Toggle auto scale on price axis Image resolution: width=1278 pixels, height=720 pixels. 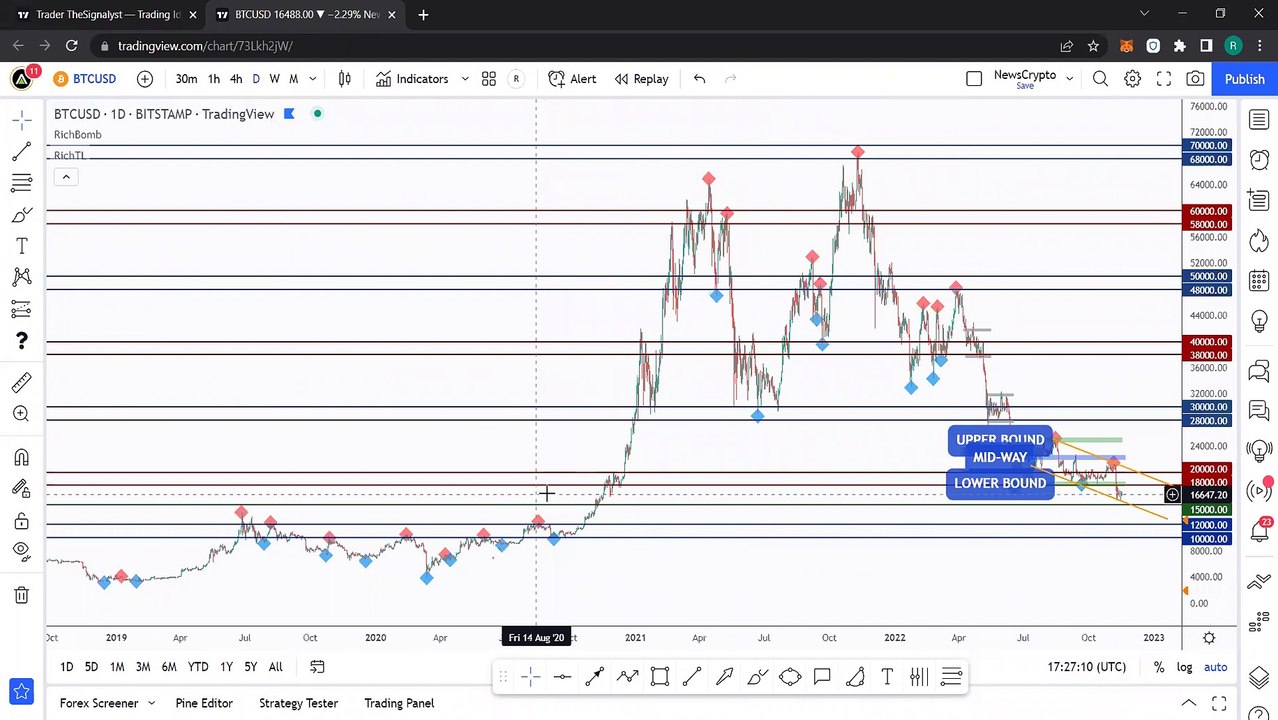(1215, 667)
